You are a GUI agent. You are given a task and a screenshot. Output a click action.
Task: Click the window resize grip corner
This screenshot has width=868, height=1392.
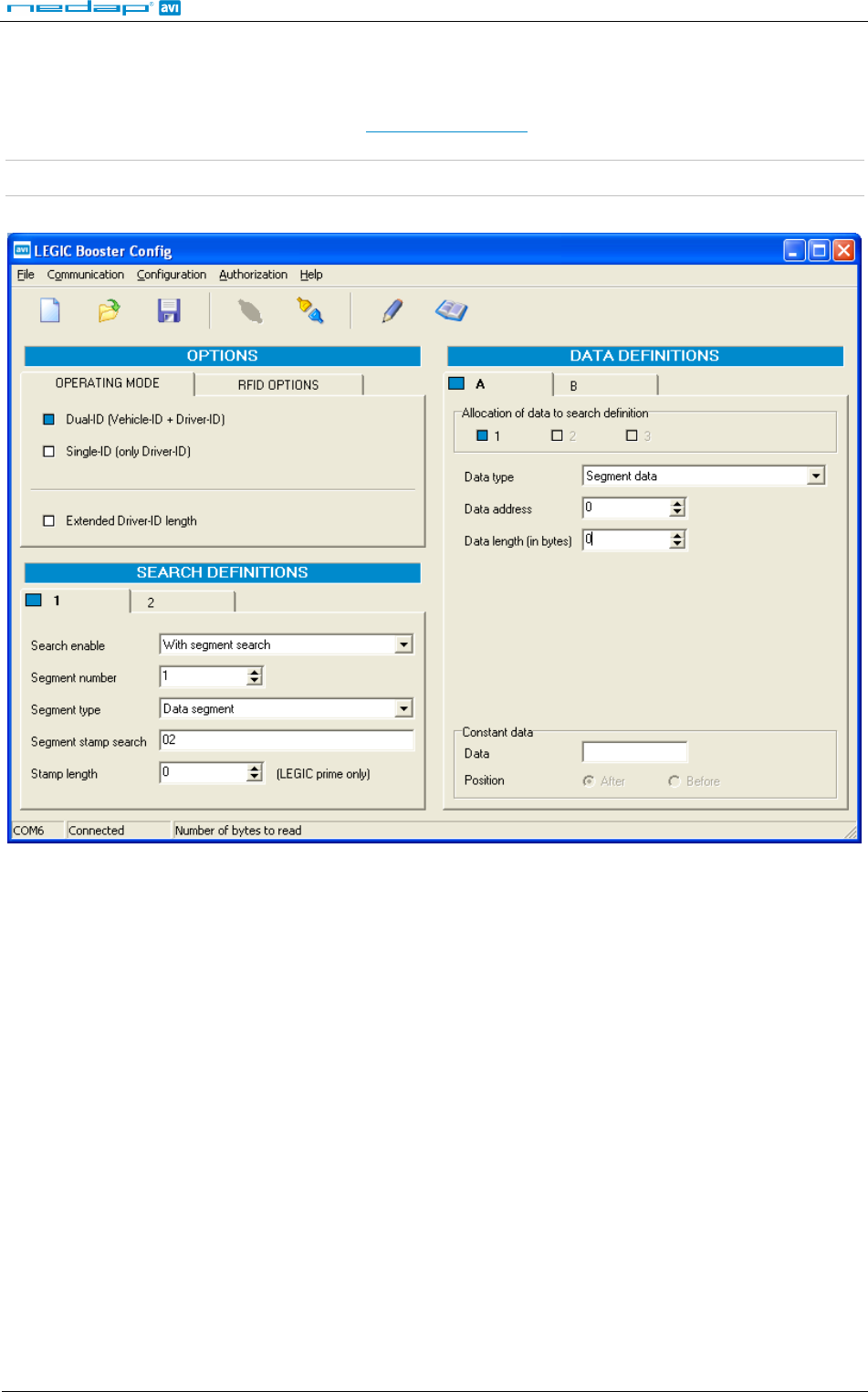pyautogui.click(x=851, y=832)
